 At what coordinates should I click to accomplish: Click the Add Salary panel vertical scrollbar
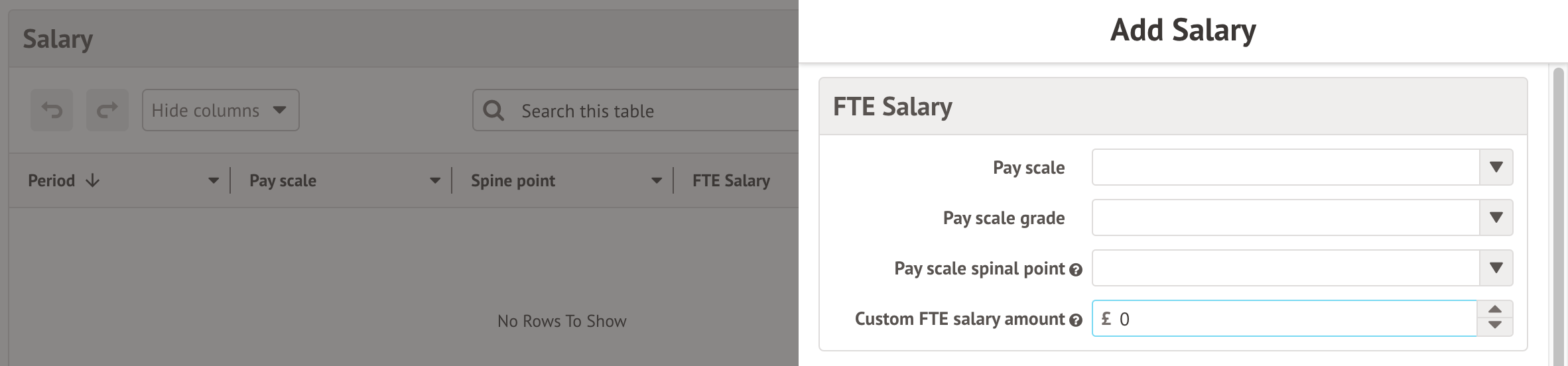pyautogui.click(x=1559, y=212)
